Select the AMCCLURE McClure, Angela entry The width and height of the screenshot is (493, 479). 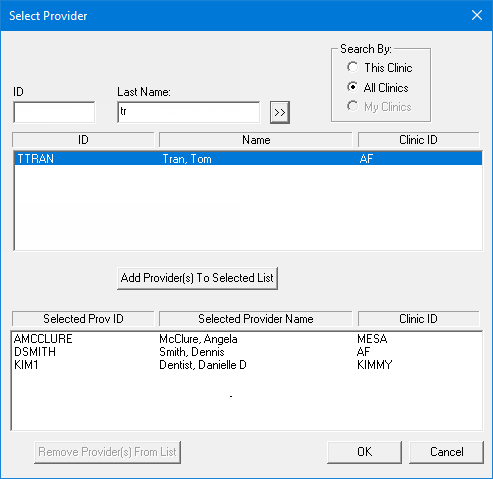pyautogui.click(x=247, y=339)
